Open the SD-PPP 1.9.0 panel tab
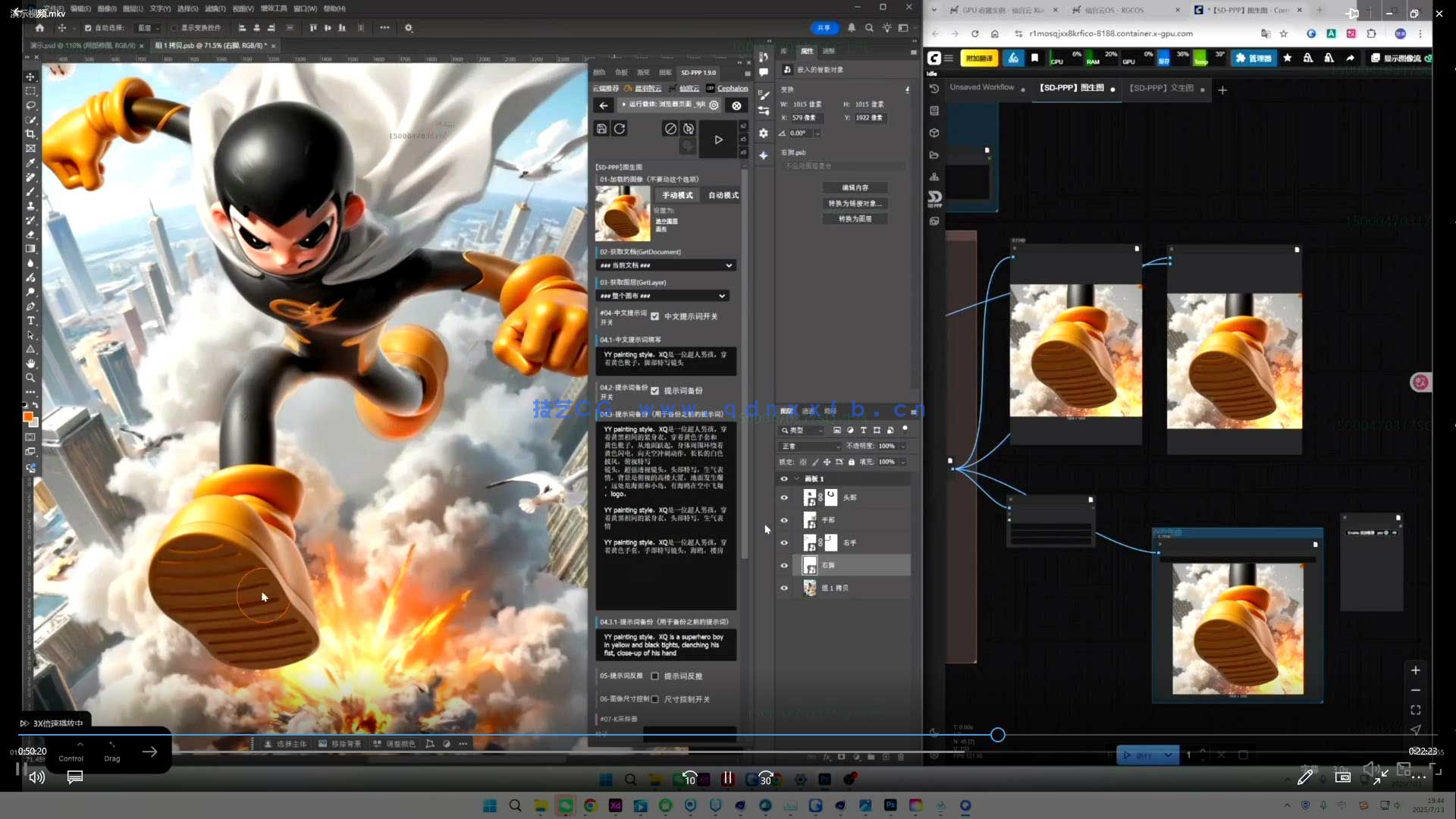Screen dimensions: 1456x819 click(x=698, y=73)
